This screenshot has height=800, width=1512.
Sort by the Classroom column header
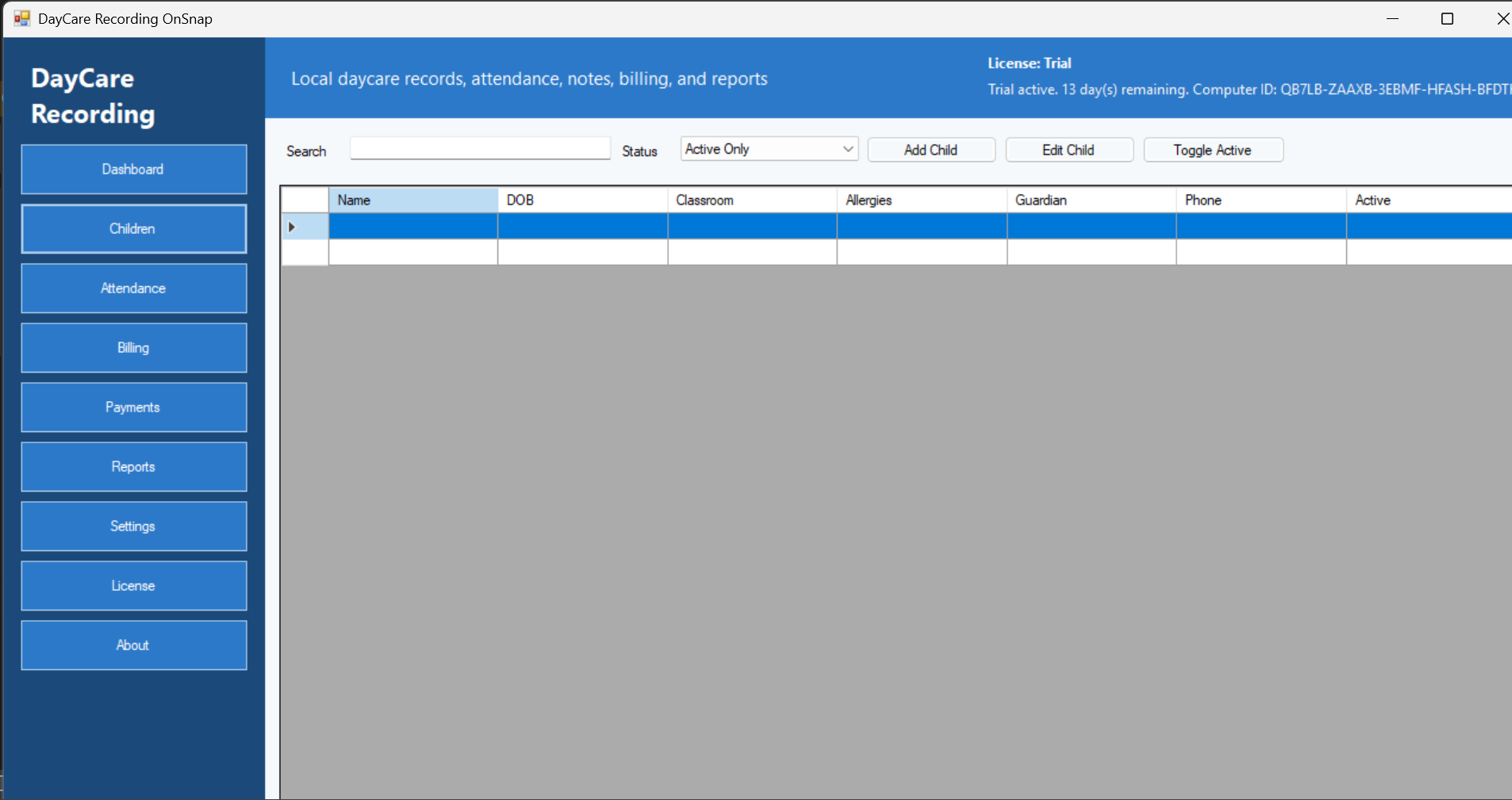pos(751,200)
